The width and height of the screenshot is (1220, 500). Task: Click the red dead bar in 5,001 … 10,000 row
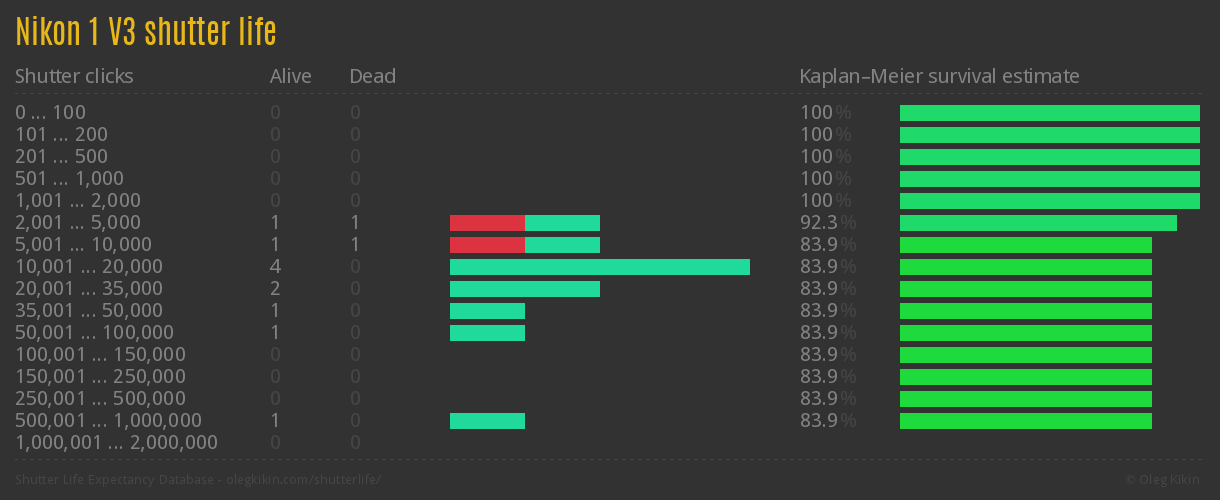[487, 245]
